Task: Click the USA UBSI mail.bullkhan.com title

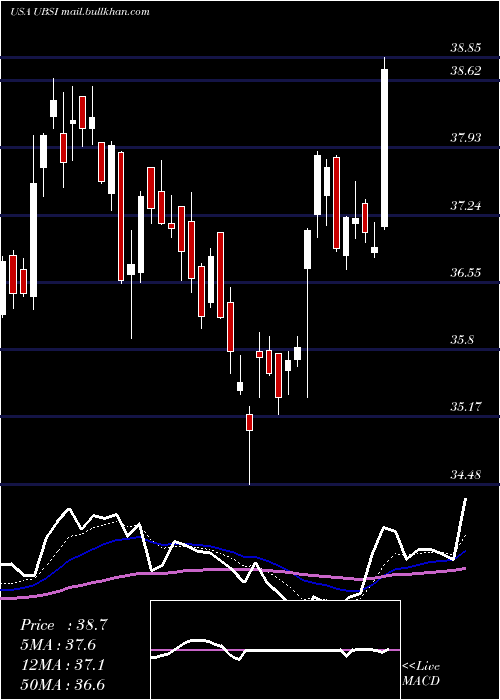Action: click(x=79, y=12)
